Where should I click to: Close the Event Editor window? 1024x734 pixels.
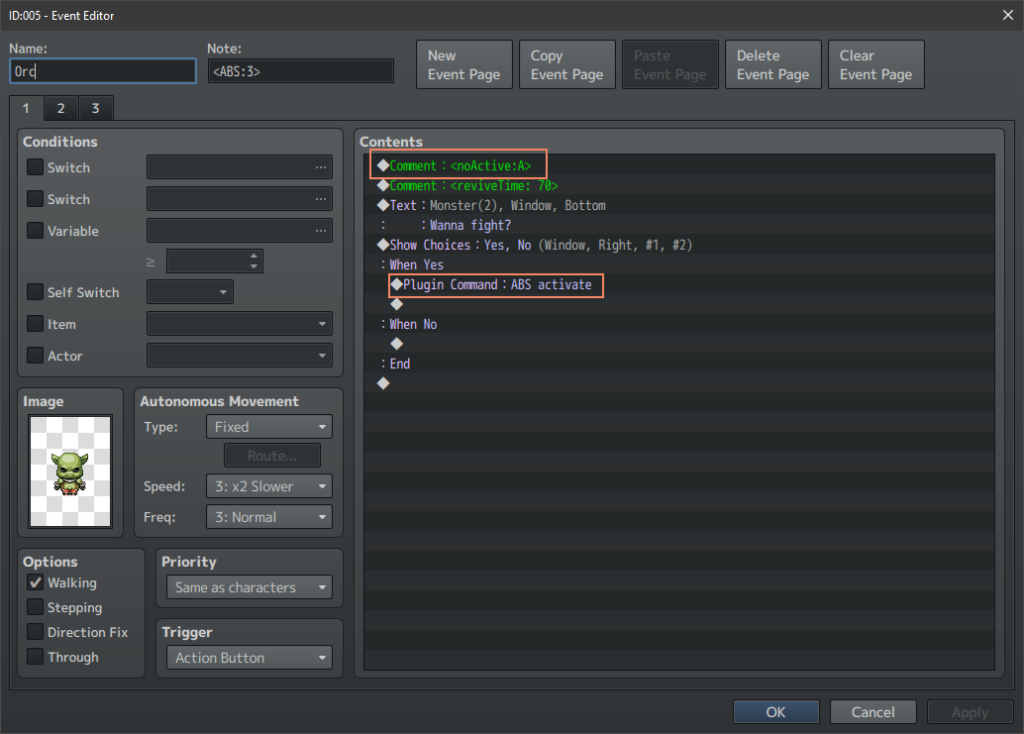1008,15
